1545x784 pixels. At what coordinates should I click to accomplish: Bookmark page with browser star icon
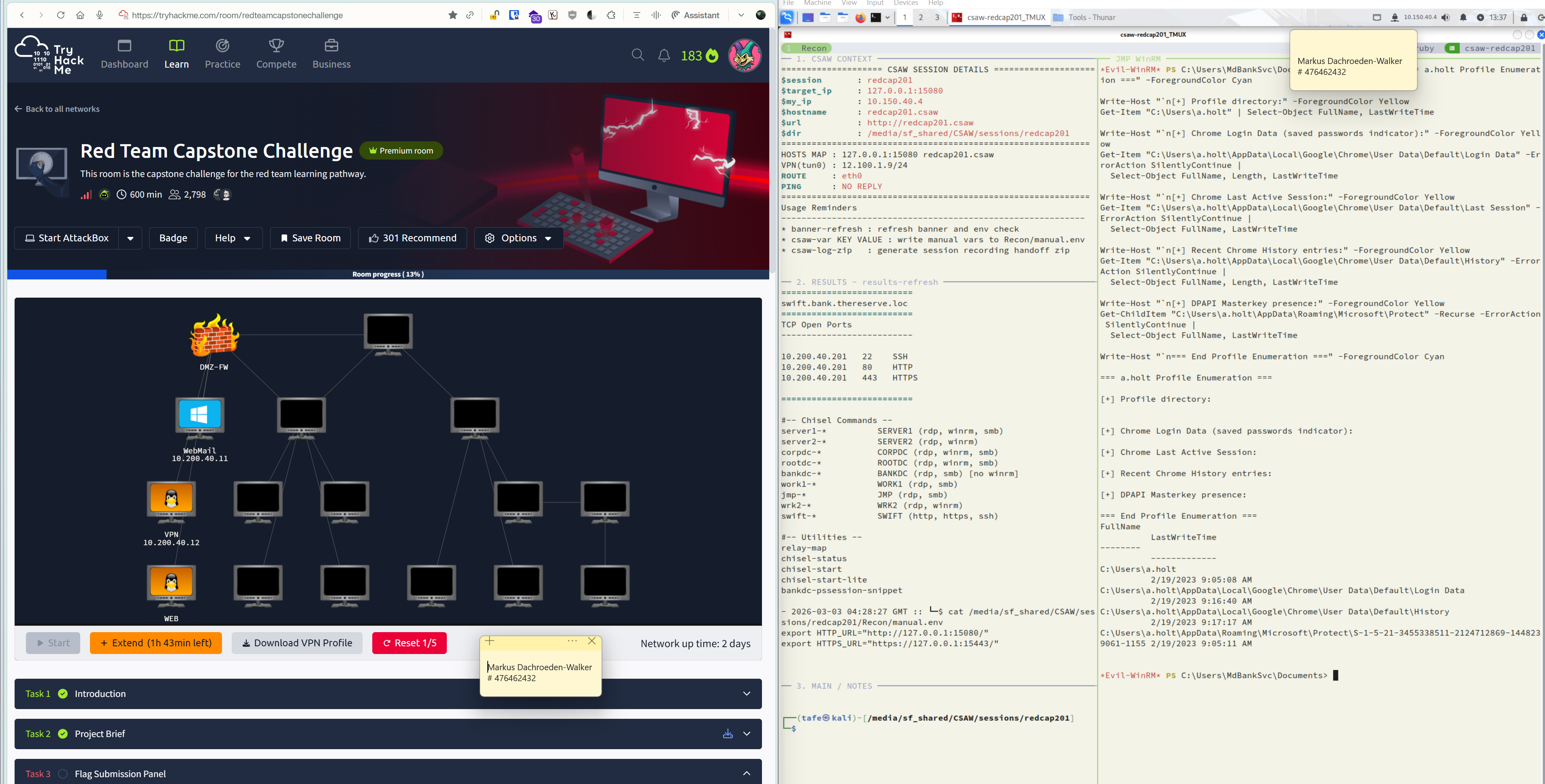pos(452,15)
